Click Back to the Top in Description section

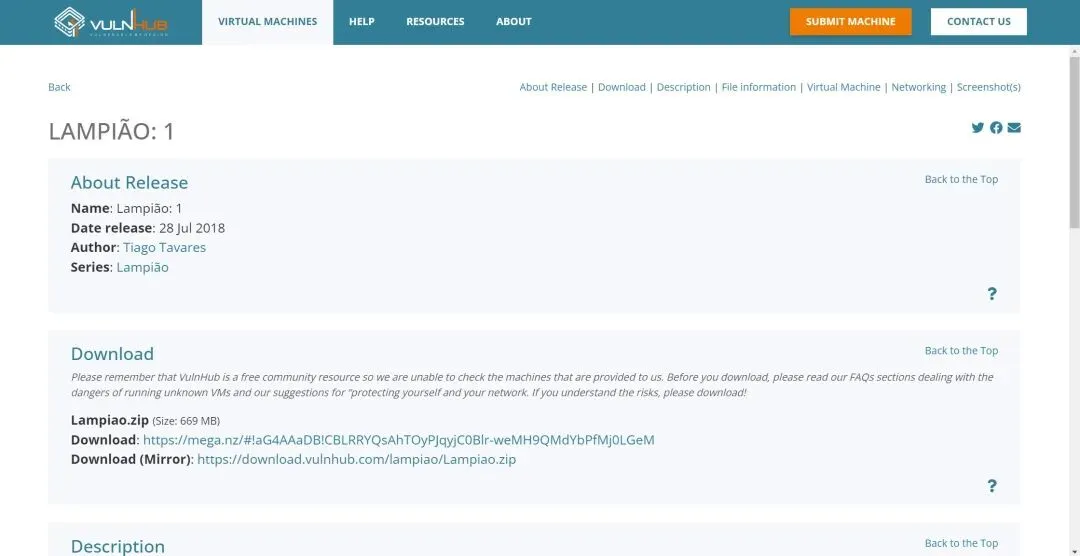tap(962, 543)
